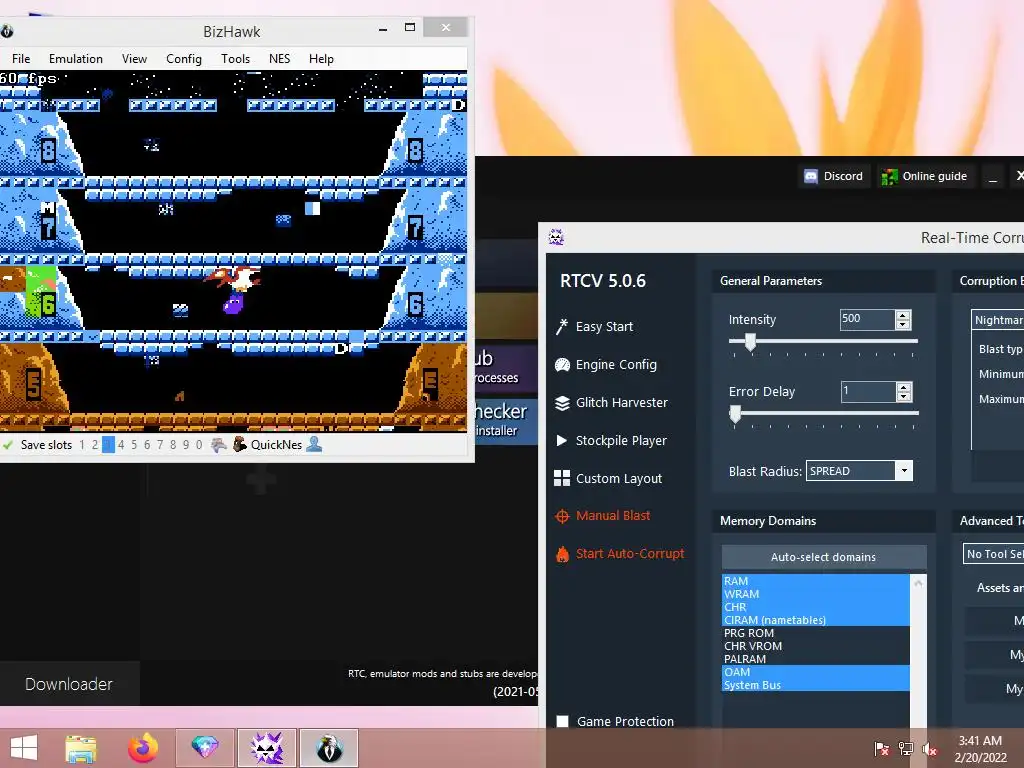Screen dimensions: 1024x768
Task: Open File Explorer from the taskbar
Action: click(81, 748)
